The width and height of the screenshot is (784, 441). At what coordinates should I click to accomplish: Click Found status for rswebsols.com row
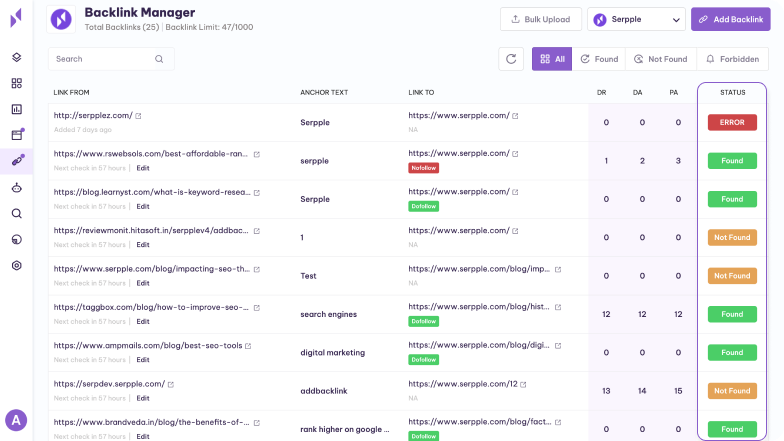click(x=732, y=161)
